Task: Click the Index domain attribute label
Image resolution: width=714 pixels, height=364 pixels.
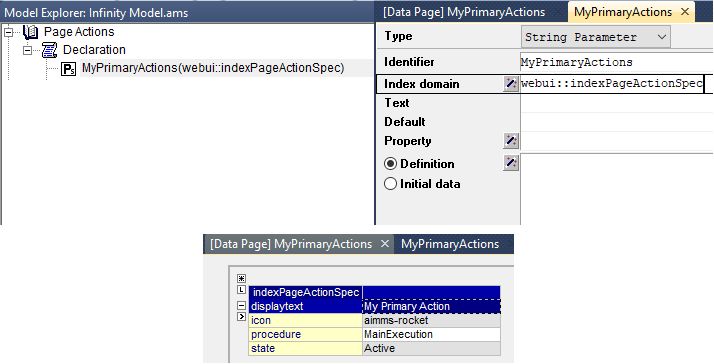Action: pyautogui.click(x=422, y=84)
